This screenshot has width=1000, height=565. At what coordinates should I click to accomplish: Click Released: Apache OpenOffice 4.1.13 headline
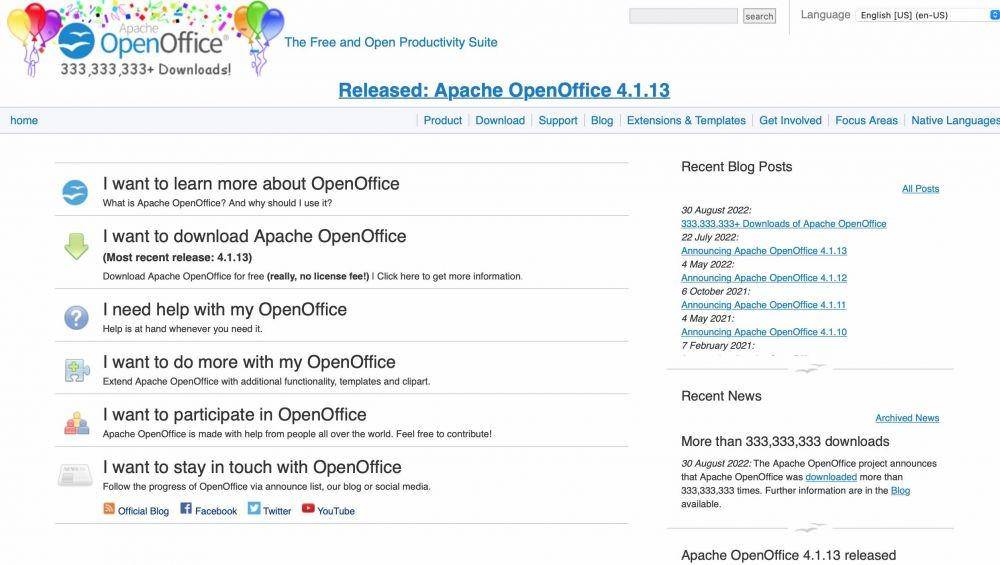tap(504, 91)
